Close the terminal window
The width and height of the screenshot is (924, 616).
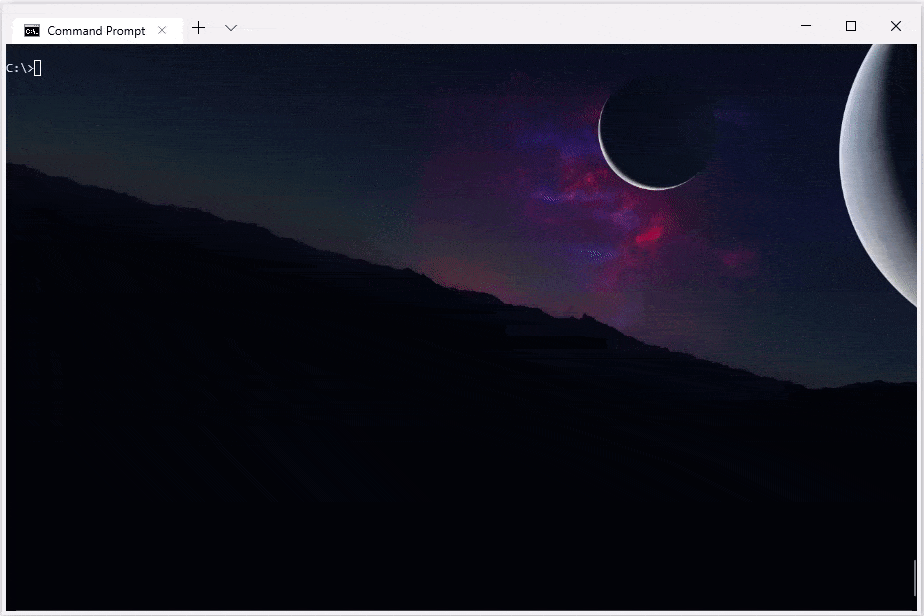pyautogui.click(x=896, y=26)
